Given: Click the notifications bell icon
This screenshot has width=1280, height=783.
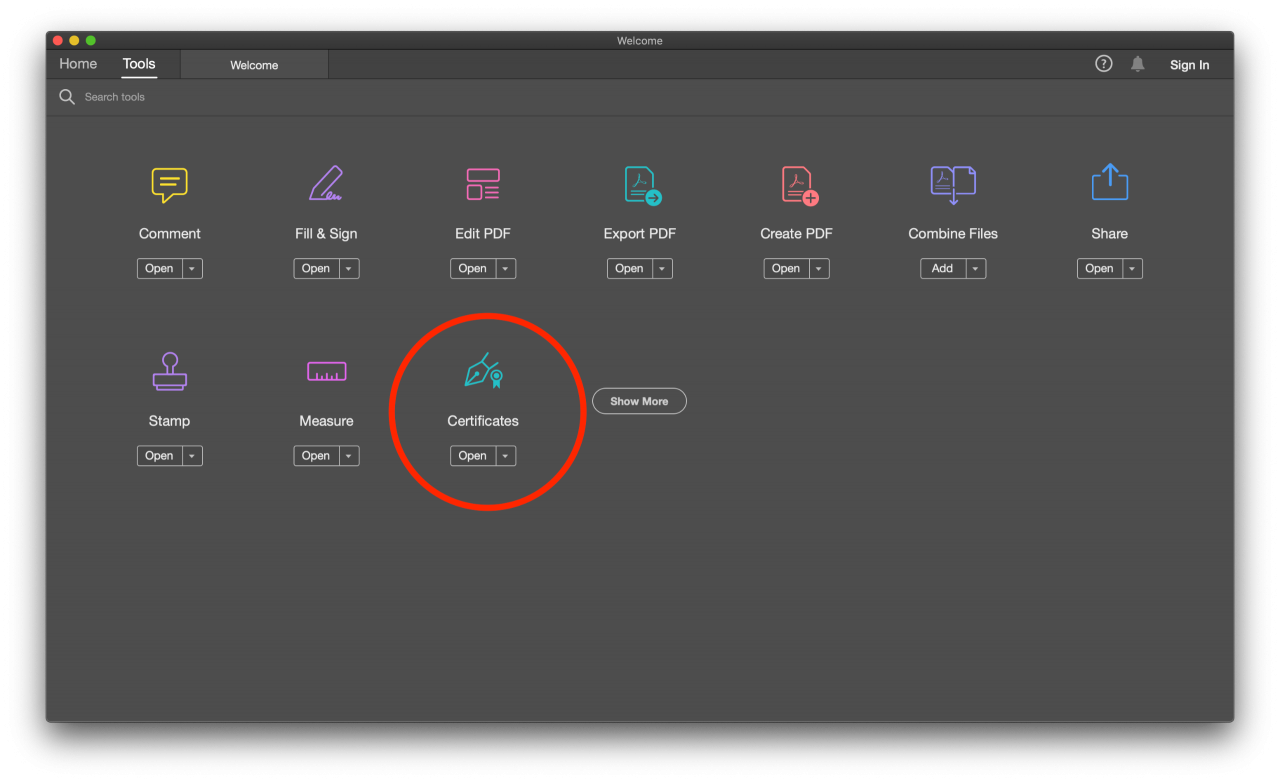Looking at the screenshot, I should tap(1138, 64).
